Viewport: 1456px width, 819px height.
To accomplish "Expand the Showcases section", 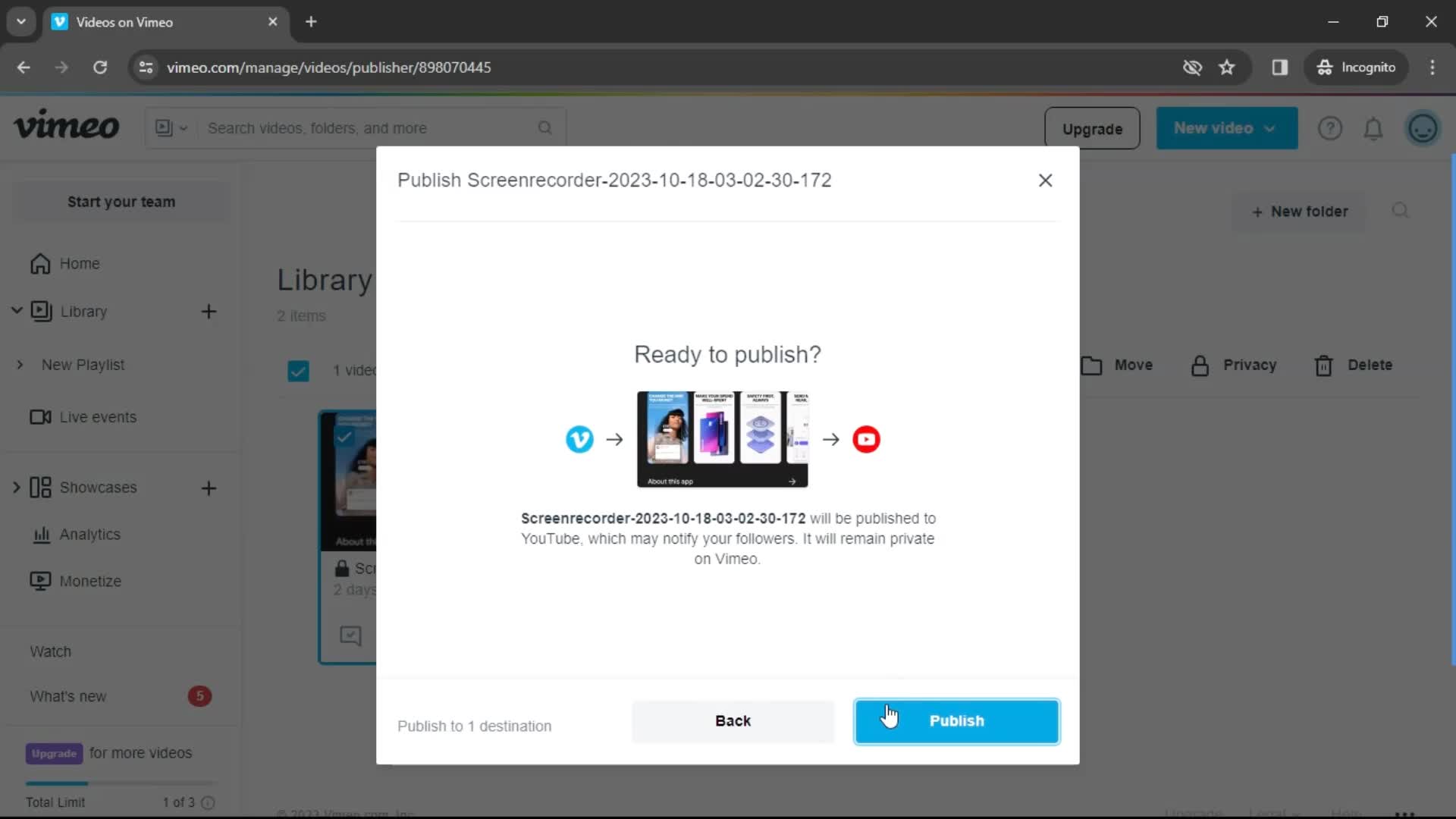I will [x=17, y=487].
